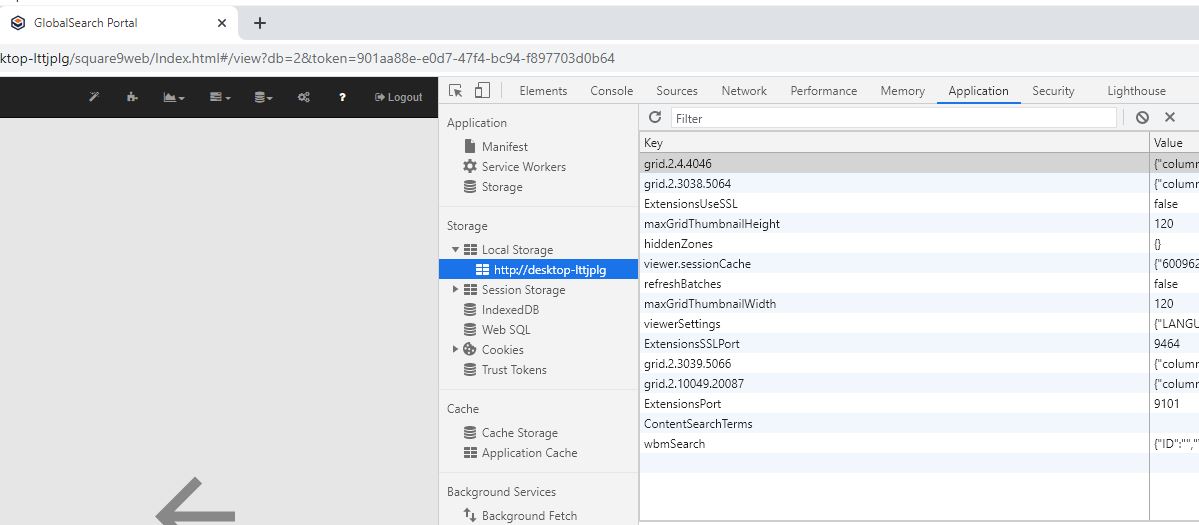Click the Logout link
Screen dimensions: 1199x525
click(x=398, y=97)
